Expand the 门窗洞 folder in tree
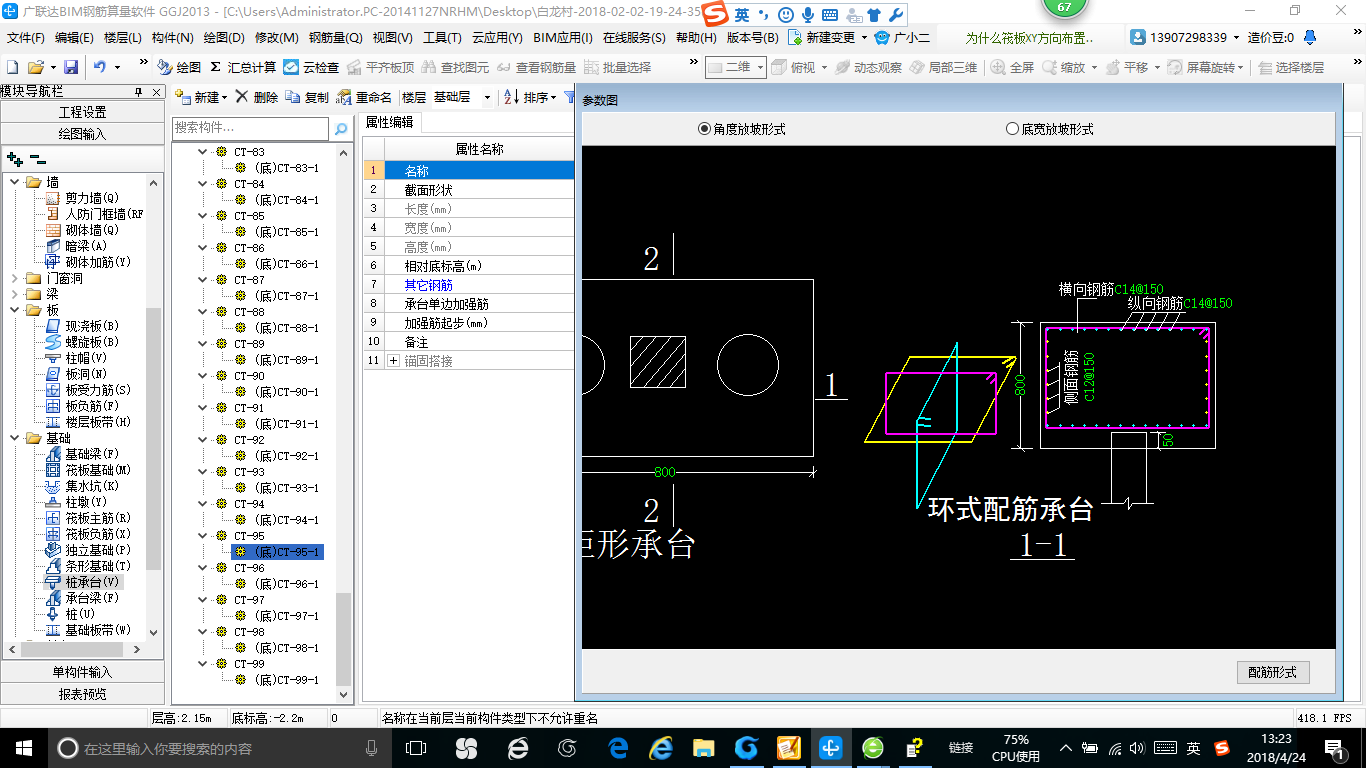This screenshot has height=768, width=1366. click(x=15, y=278)
